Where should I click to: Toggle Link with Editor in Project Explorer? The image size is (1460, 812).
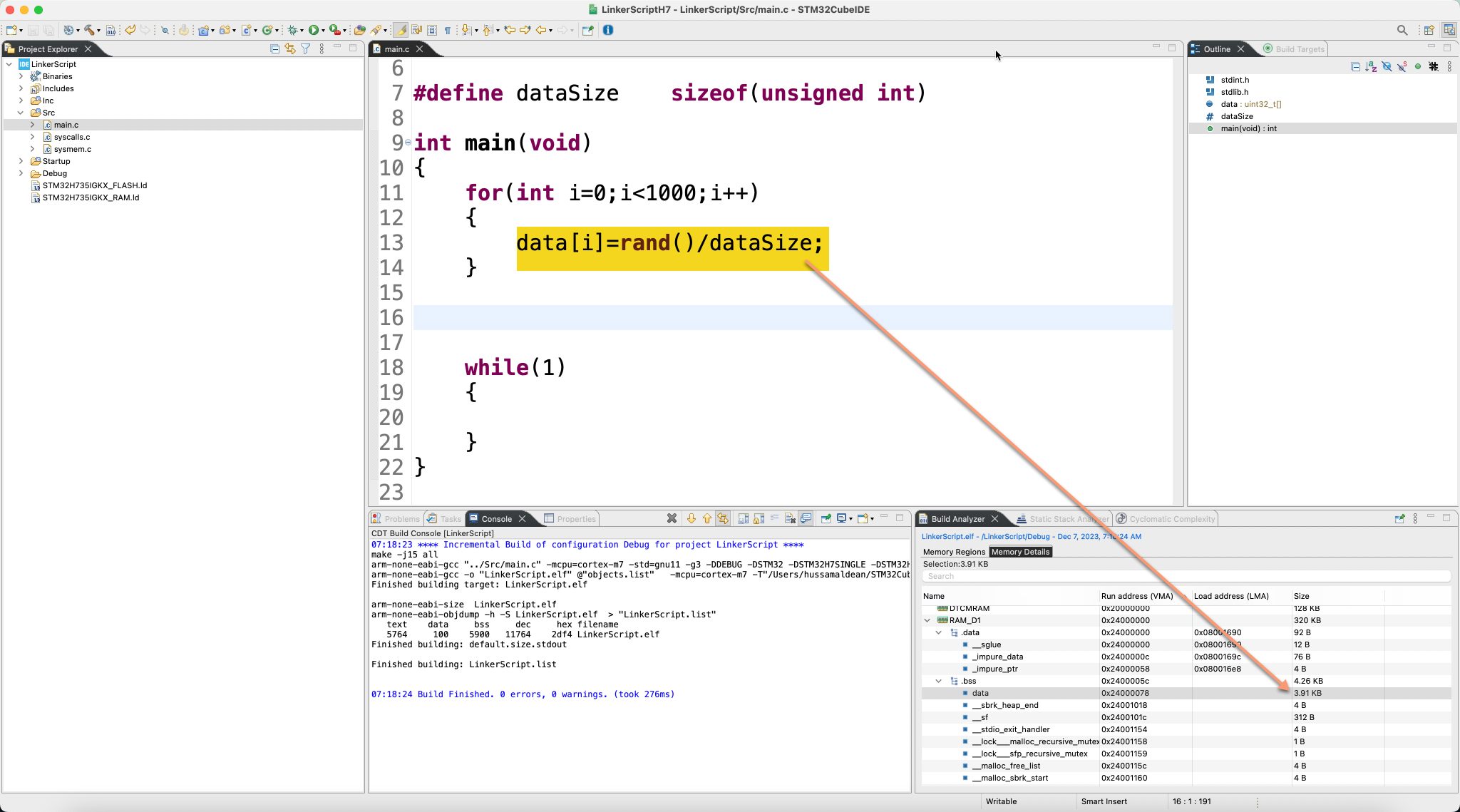[x=289, y=48]
